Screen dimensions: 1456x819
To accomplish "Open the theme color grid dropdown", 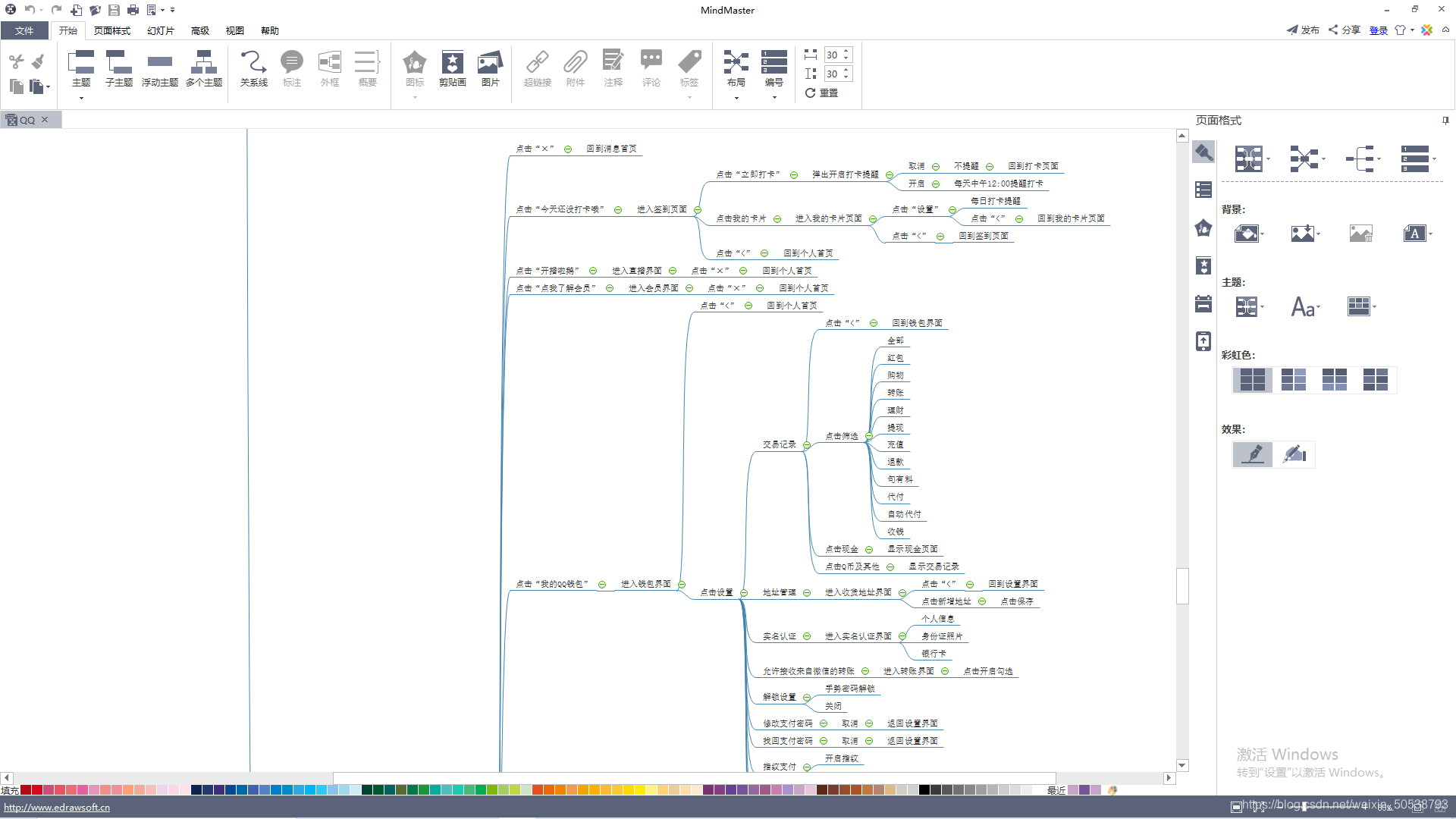I will click(1361, 306).
